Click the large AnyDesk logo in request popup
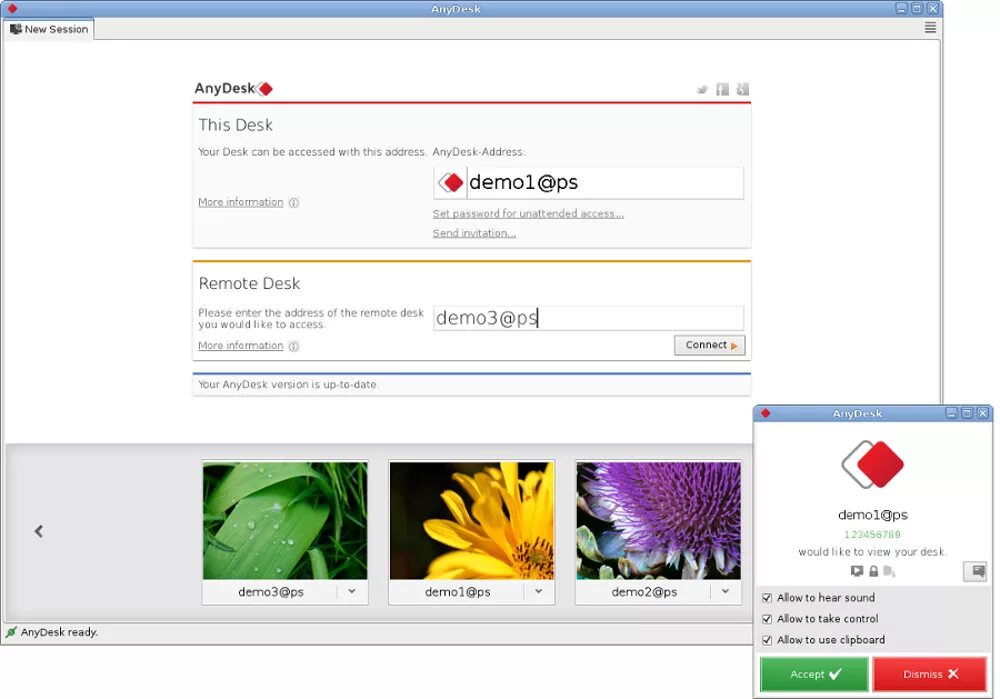Image resolution: width=1000 pixels, height=699 pixels. 872,464
